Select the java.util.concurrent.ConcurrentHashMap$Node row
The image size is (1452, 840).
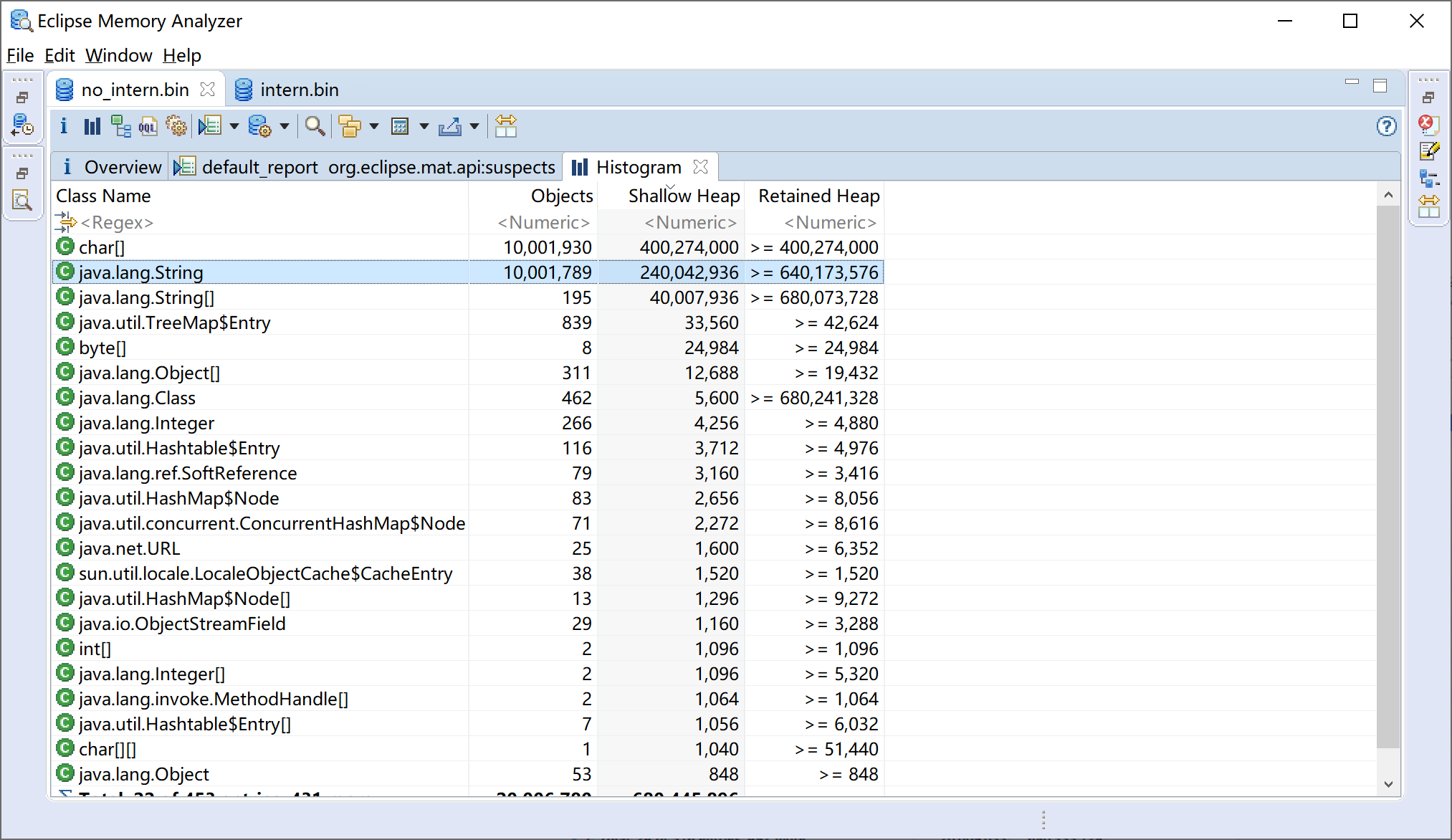[x=468, y=523]
